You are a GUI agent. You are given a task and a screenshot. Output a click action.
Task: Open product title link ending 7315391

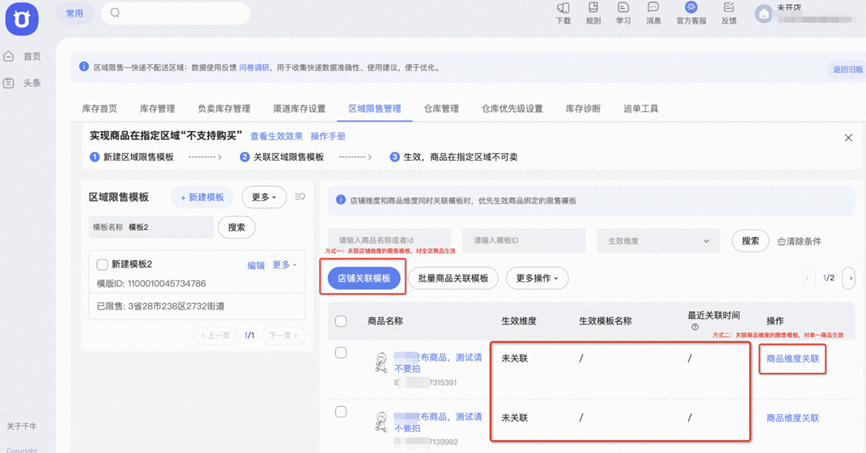(437, 363)
